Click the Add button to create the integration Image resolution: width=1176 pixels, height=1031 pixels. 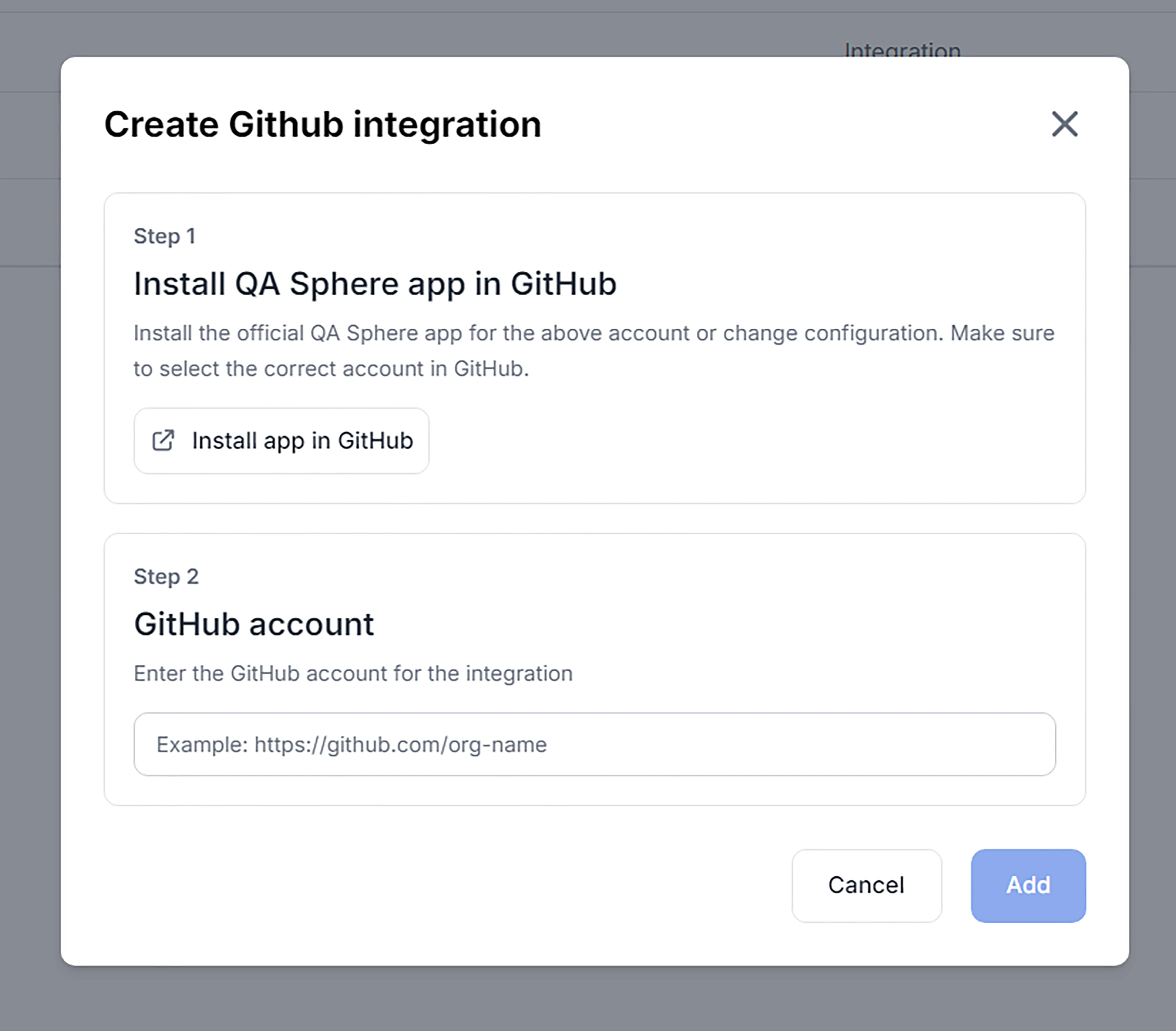(1028, 885)
